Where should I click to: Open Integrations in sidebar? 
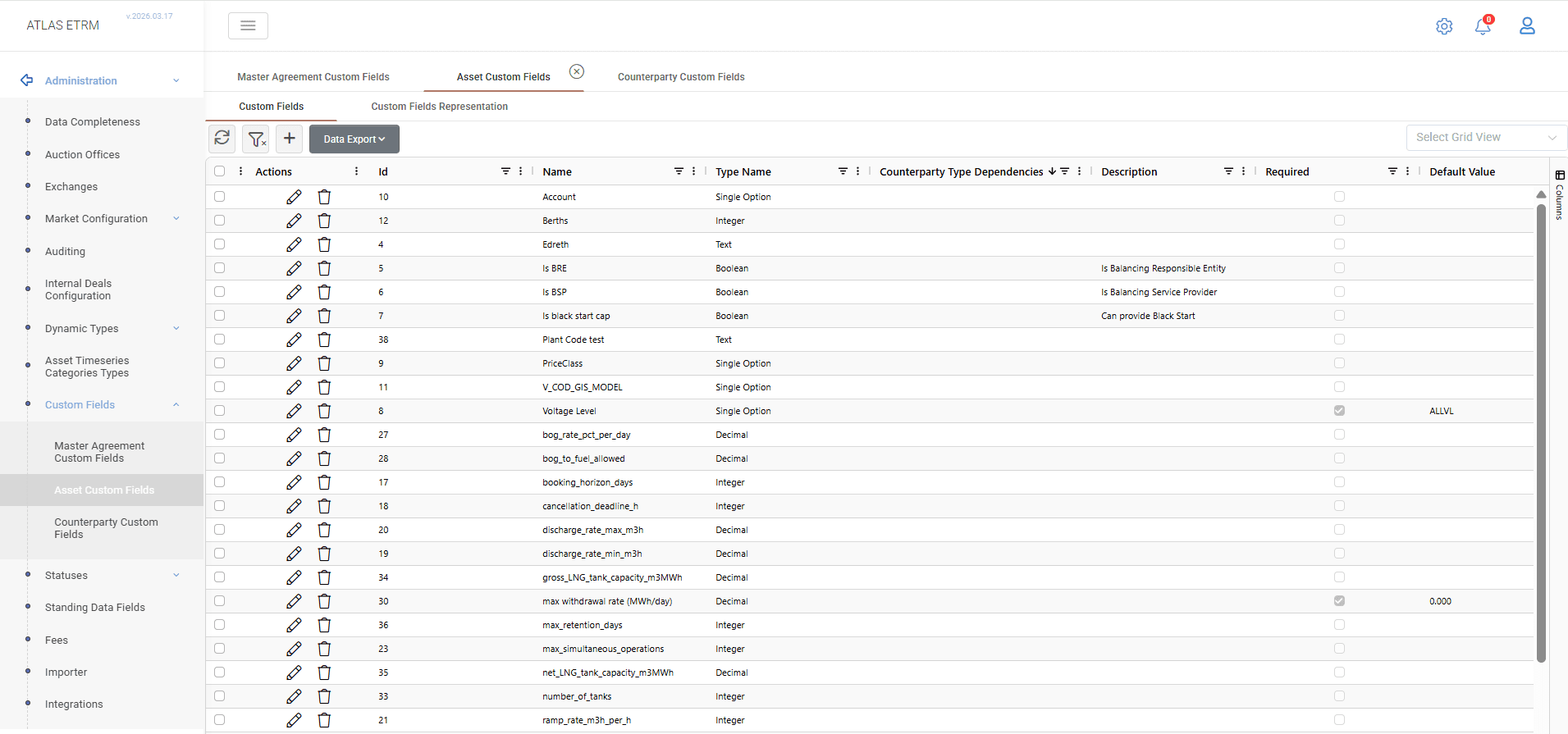point(74,704)
